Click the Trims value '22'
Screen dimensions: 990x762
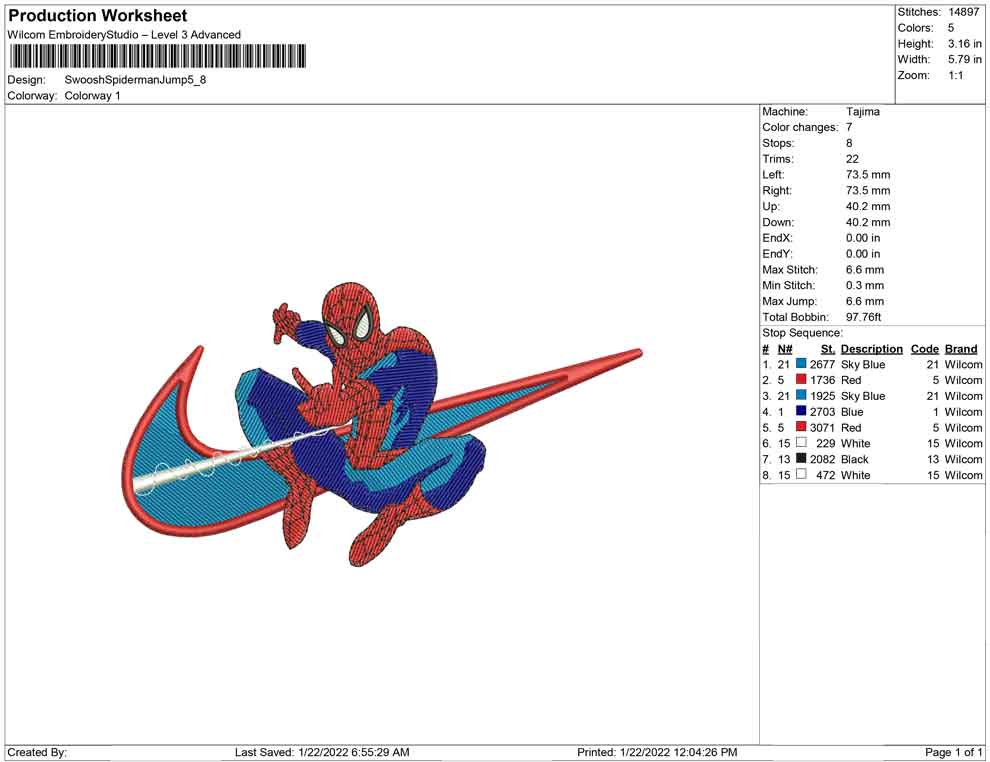point(852,159)
